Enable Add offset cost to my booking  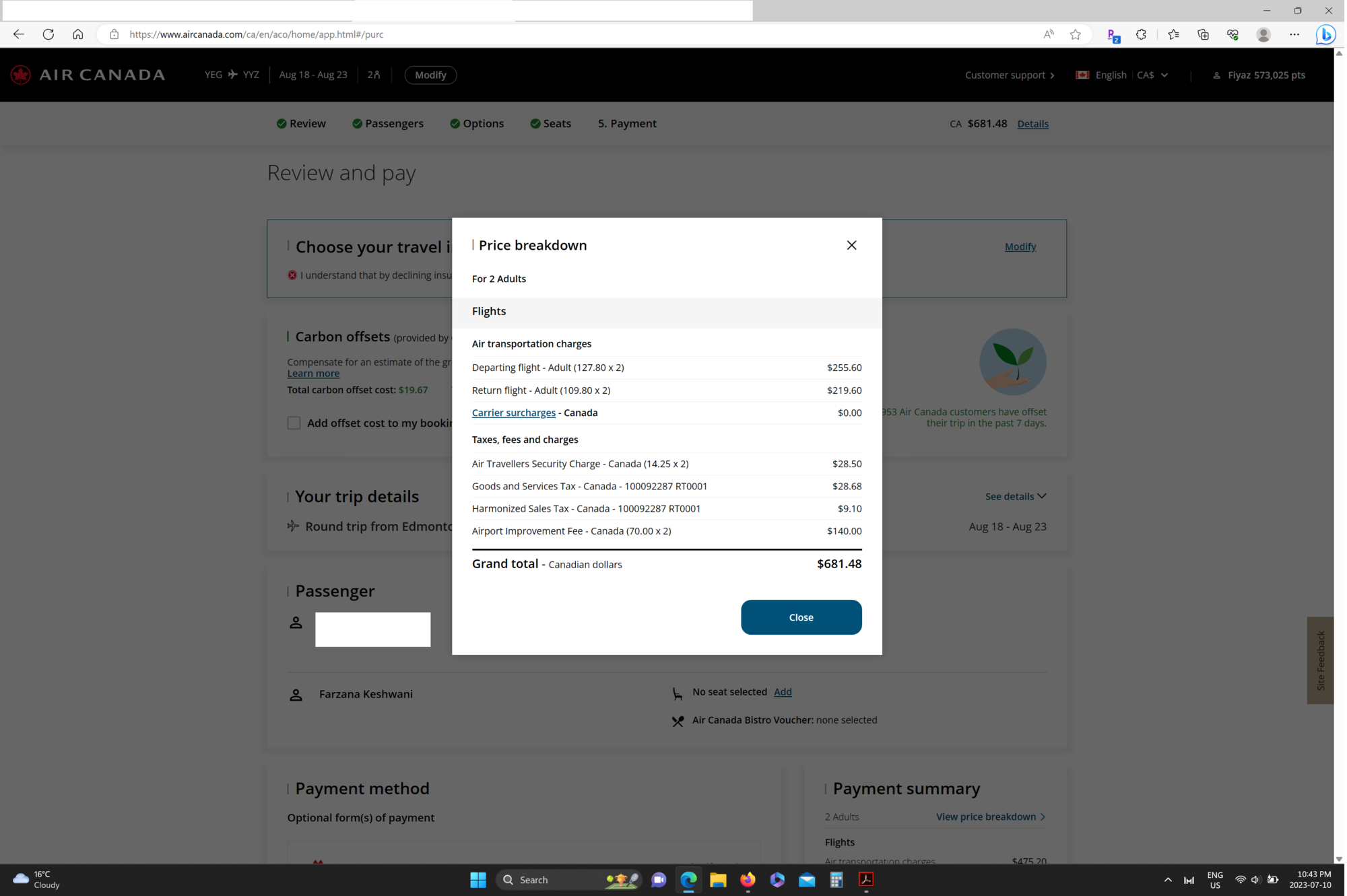click(294, 422)
